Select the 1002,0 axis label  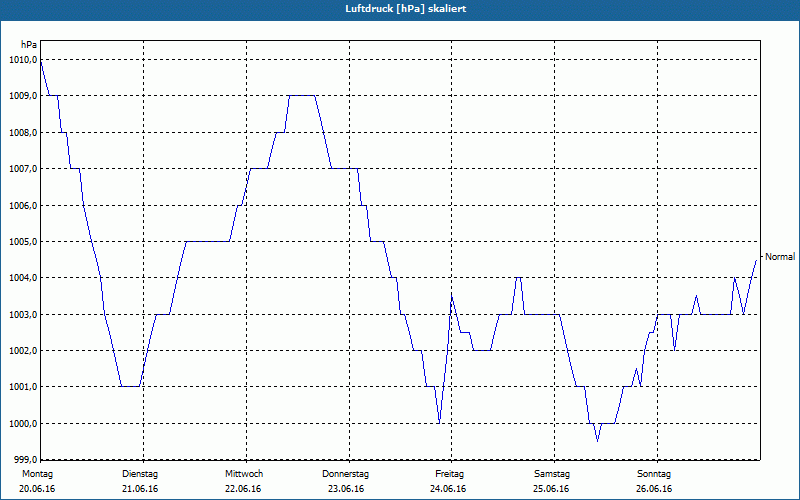click(x=23, y=351)
